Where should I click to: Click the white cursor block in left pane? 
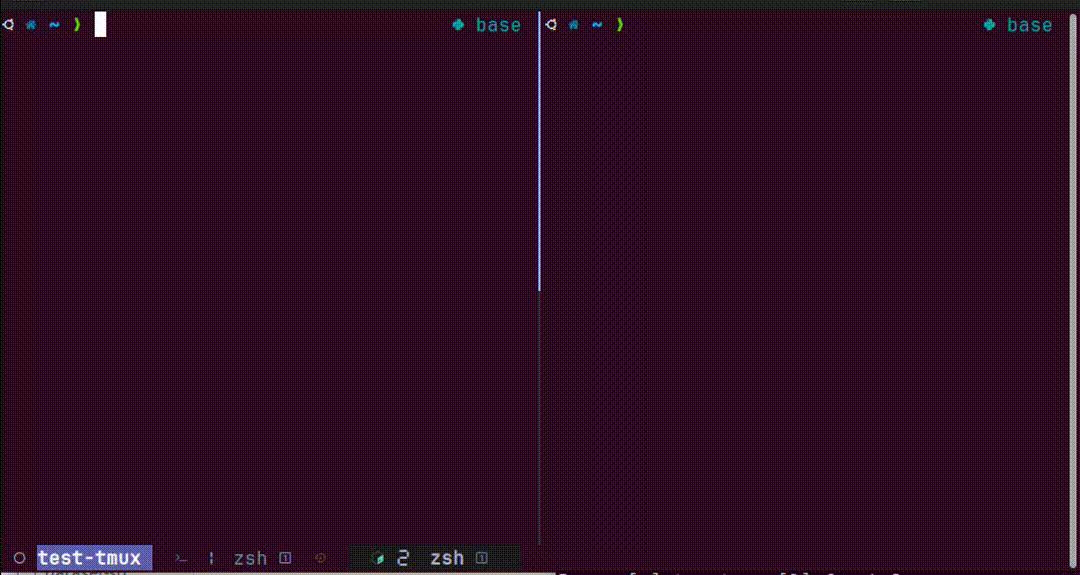tap(101, 25)
